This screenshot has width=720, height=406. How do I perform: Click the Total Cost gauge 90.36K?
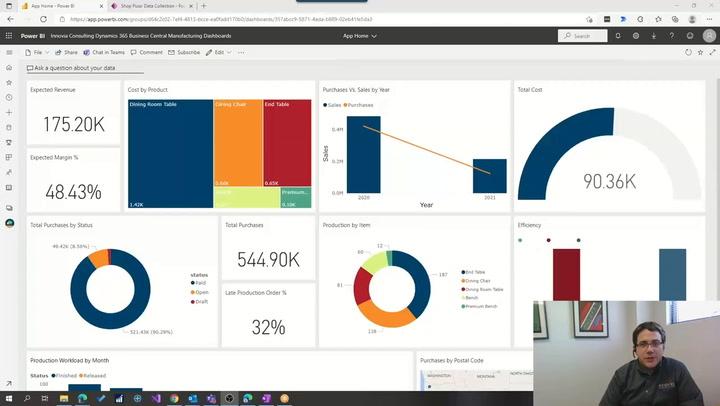click(x=609, y=147)
